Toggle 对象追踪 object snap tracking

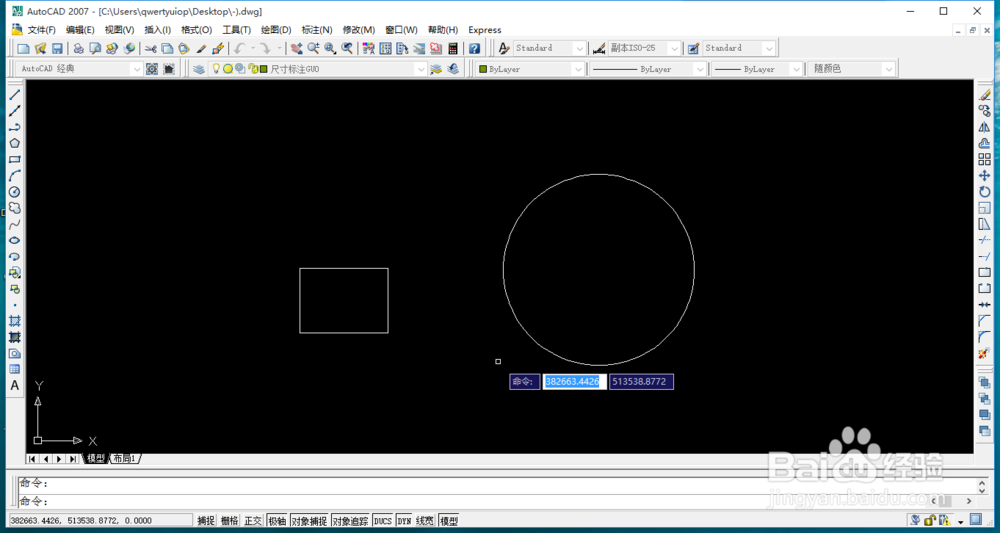351,521
